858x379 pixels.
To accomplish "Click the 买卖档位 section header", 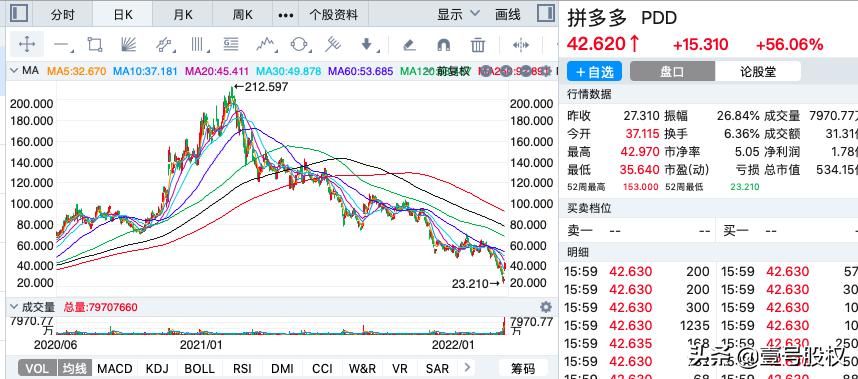I will [589, 208].
